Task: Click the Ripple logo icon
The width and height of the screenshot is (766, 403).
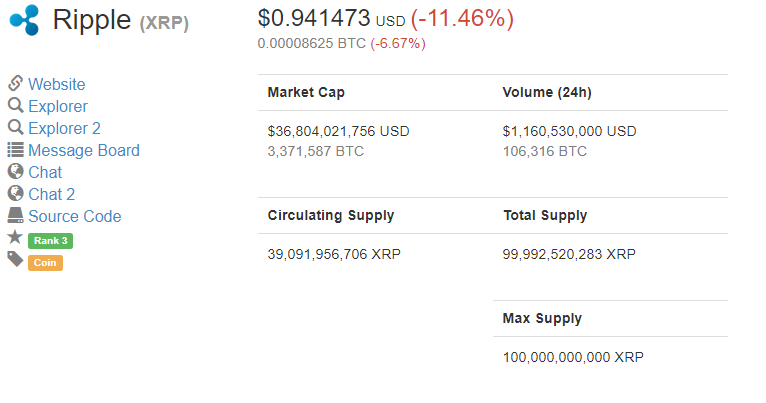Action: pyautogui.click(x=24, y=20)
